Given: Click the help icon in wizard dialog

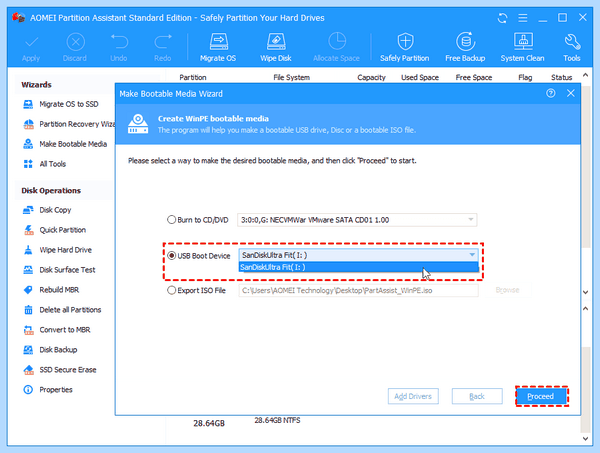Looking at the screenshot, I should pyautogui.click(x=551, y=93).
